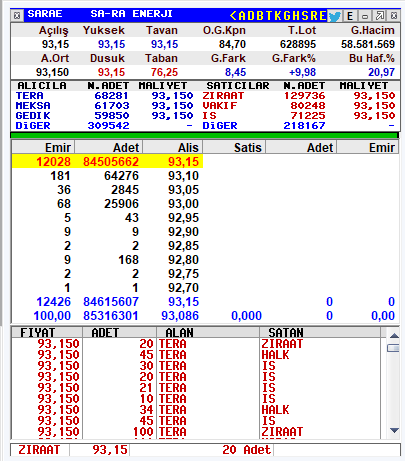Screen dimensions: 405x461
Task: Click the SATICILAR sellers header
Action: [x=238, y=86]
